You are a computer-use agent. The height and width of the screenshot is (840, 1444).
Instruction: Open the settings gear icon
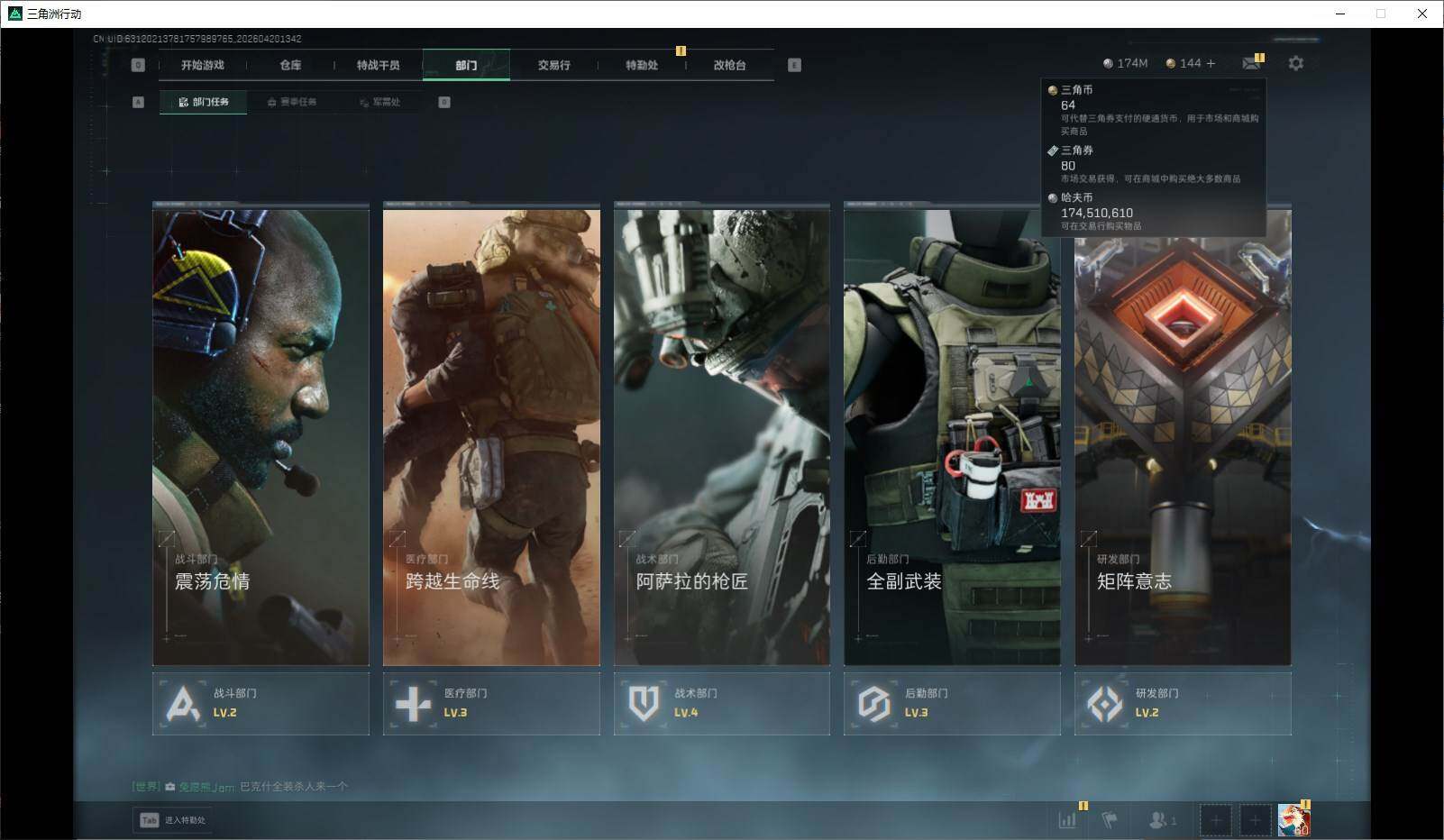[1295, 64]
